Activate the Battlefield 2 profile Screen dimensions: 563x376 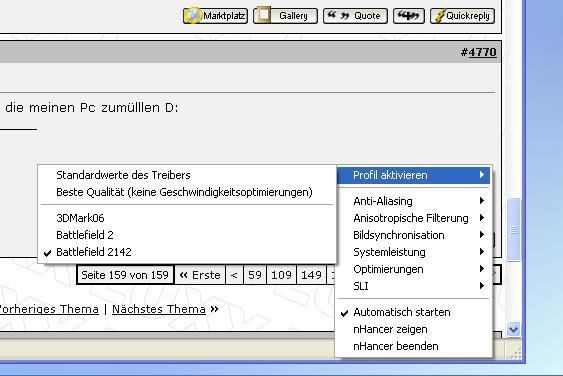tap(187, 235)
